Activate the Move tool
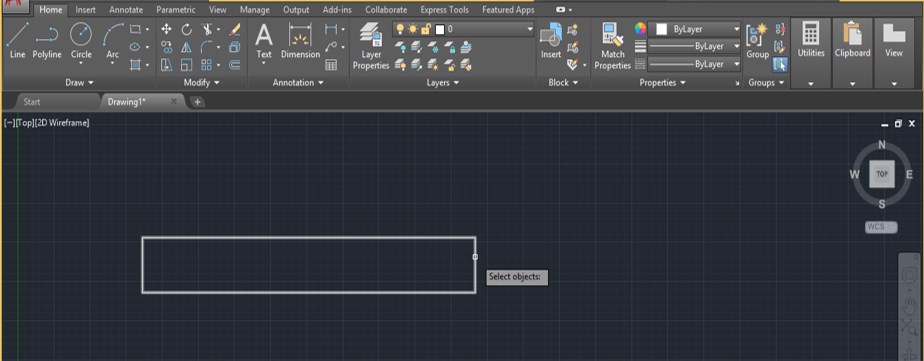The width and height of the screenshot is (924, 361). [167, 29]
